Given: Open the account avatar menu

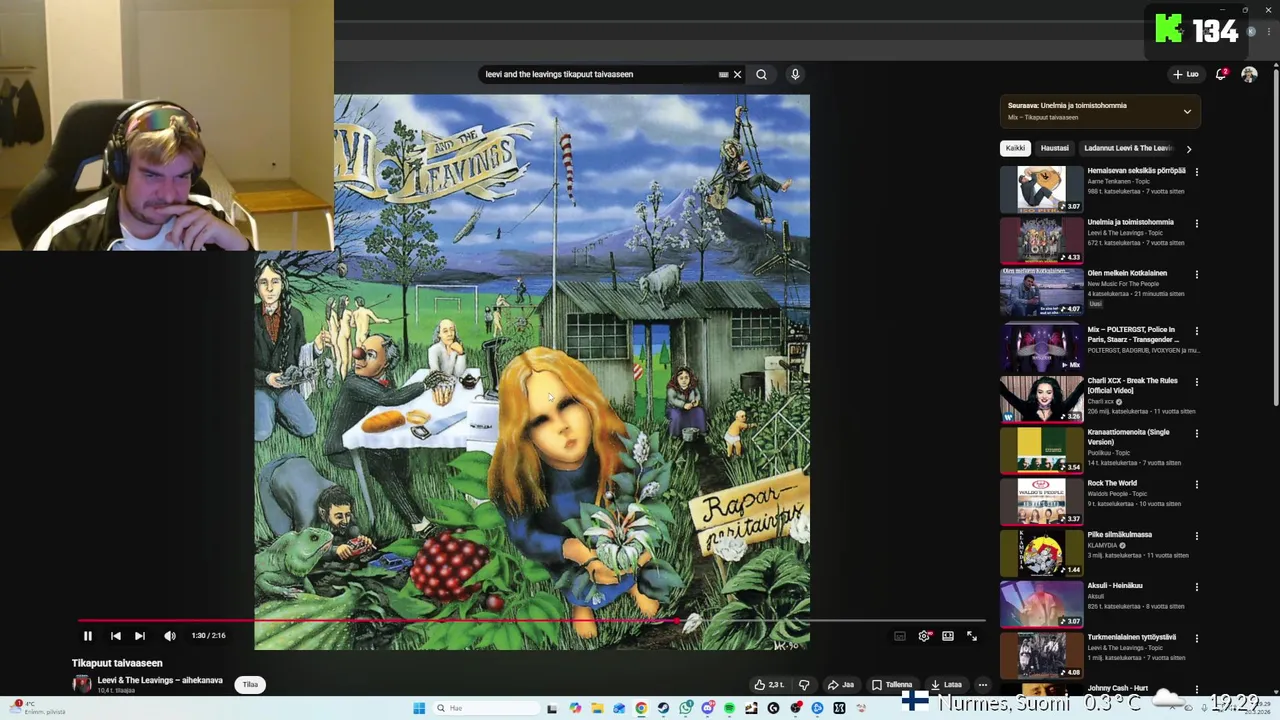Looking at the screenshot, I should (x=1249, y=74).
